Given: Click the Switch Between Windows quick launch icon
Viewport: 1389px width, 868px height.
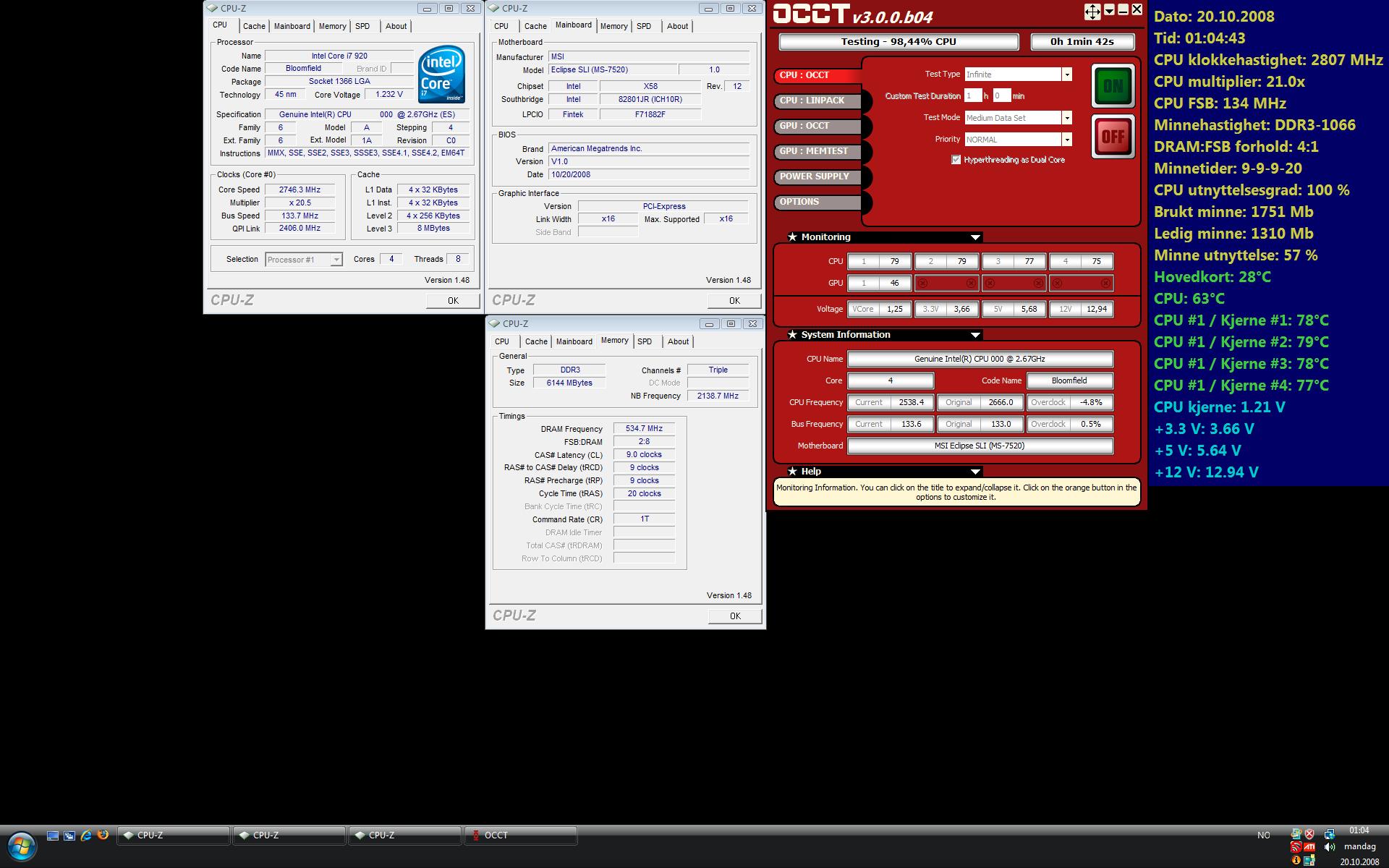Looking at the screenshot, I should (x=69, y=835).
